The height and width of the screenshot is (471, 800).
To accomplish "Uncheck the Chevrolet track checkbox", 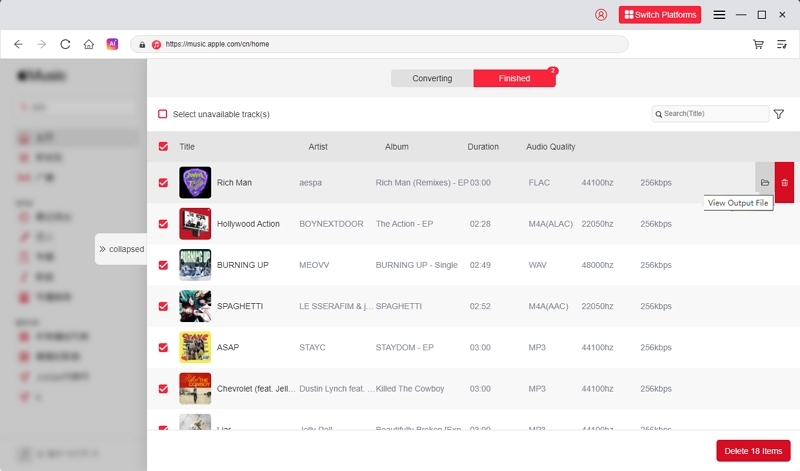I will click(x=163, y=389).
